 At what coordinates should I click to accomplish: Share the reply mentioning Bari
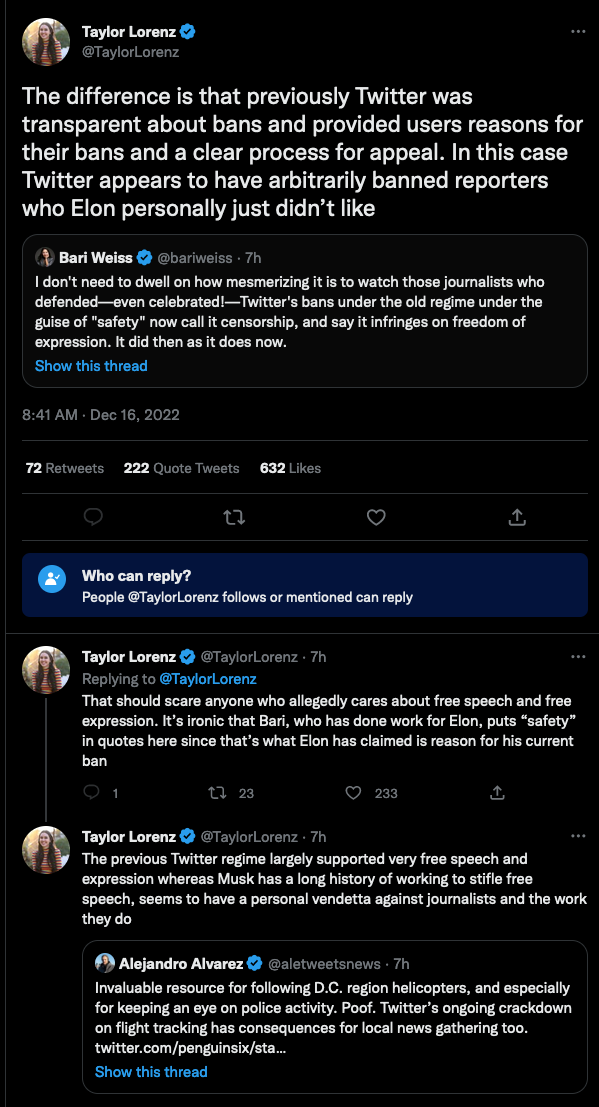click(x=497, y=793)
